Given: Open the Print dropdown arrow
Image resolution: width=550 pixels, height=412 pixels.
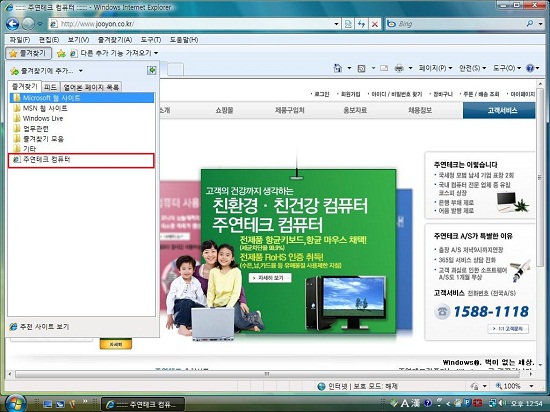Looking at the screenshot, I should pyautogui.click(x=410, y=68).
